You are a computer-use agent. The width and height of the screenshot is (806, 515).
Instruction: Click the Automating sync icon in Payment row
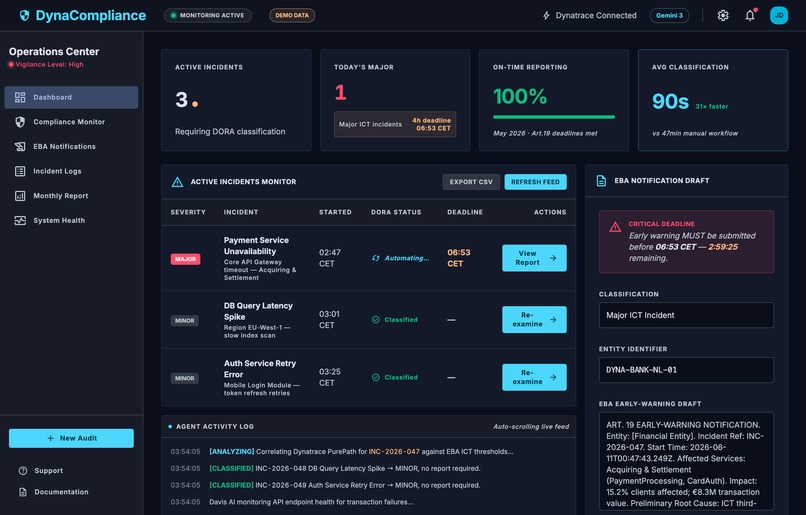pos(376,258)
